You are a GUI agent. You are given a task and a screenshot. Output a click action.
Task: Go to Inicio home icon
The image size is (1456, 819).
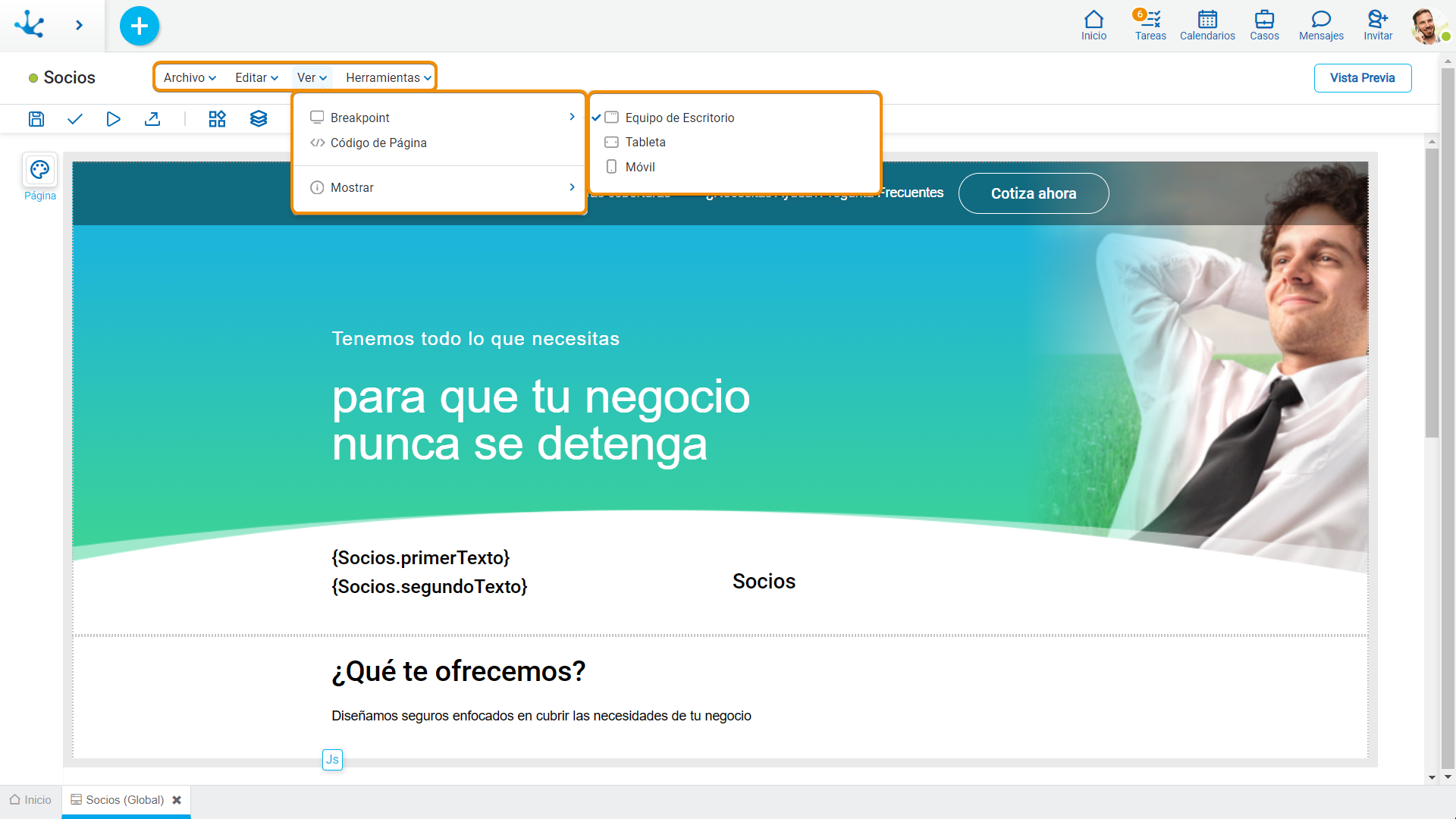pos(1094,25)
